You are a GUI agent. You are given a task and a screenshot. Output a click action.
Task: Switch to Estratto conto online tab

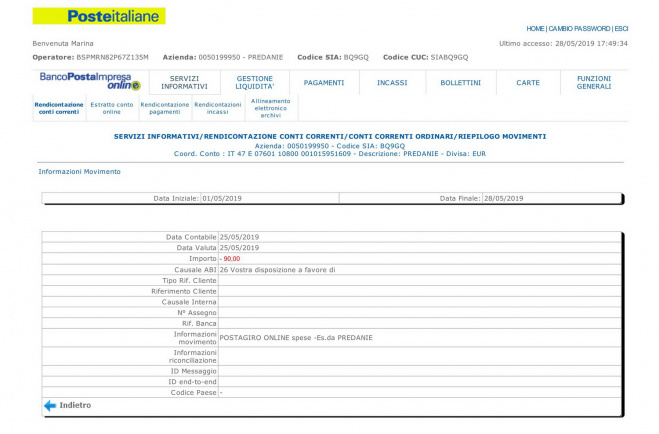point(112,108)
